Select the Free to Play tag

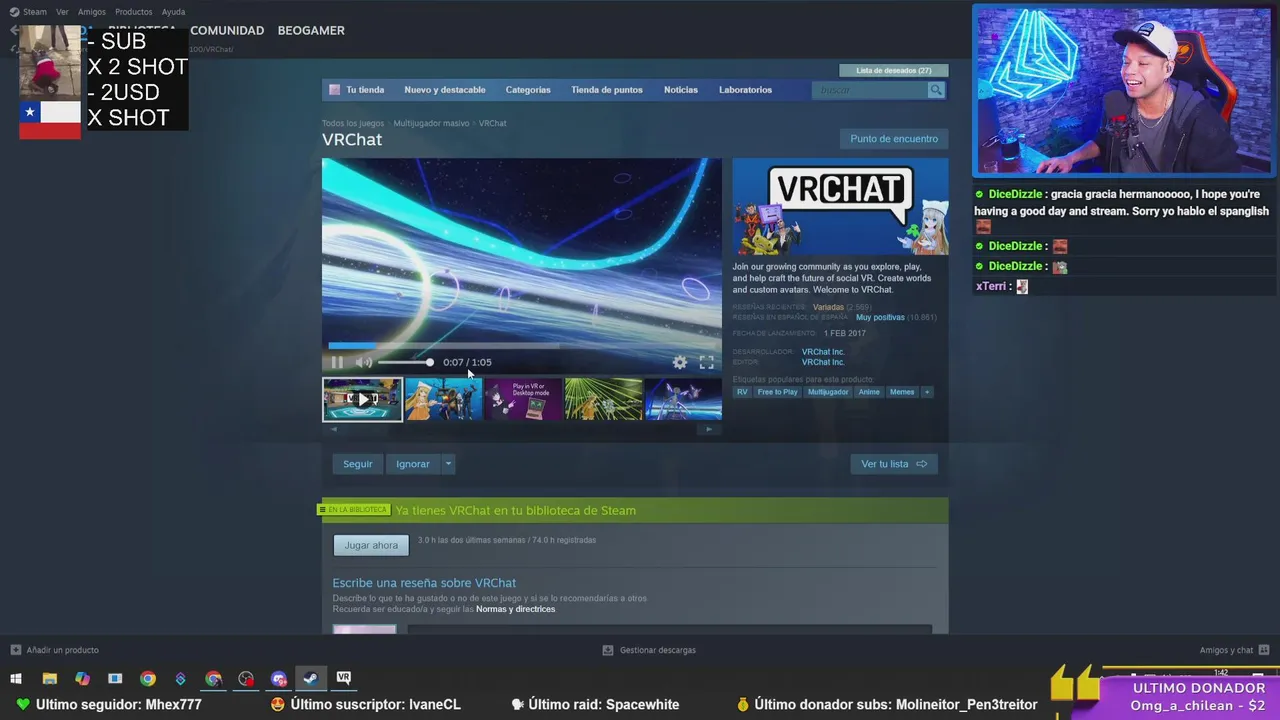tap(777, 392)
